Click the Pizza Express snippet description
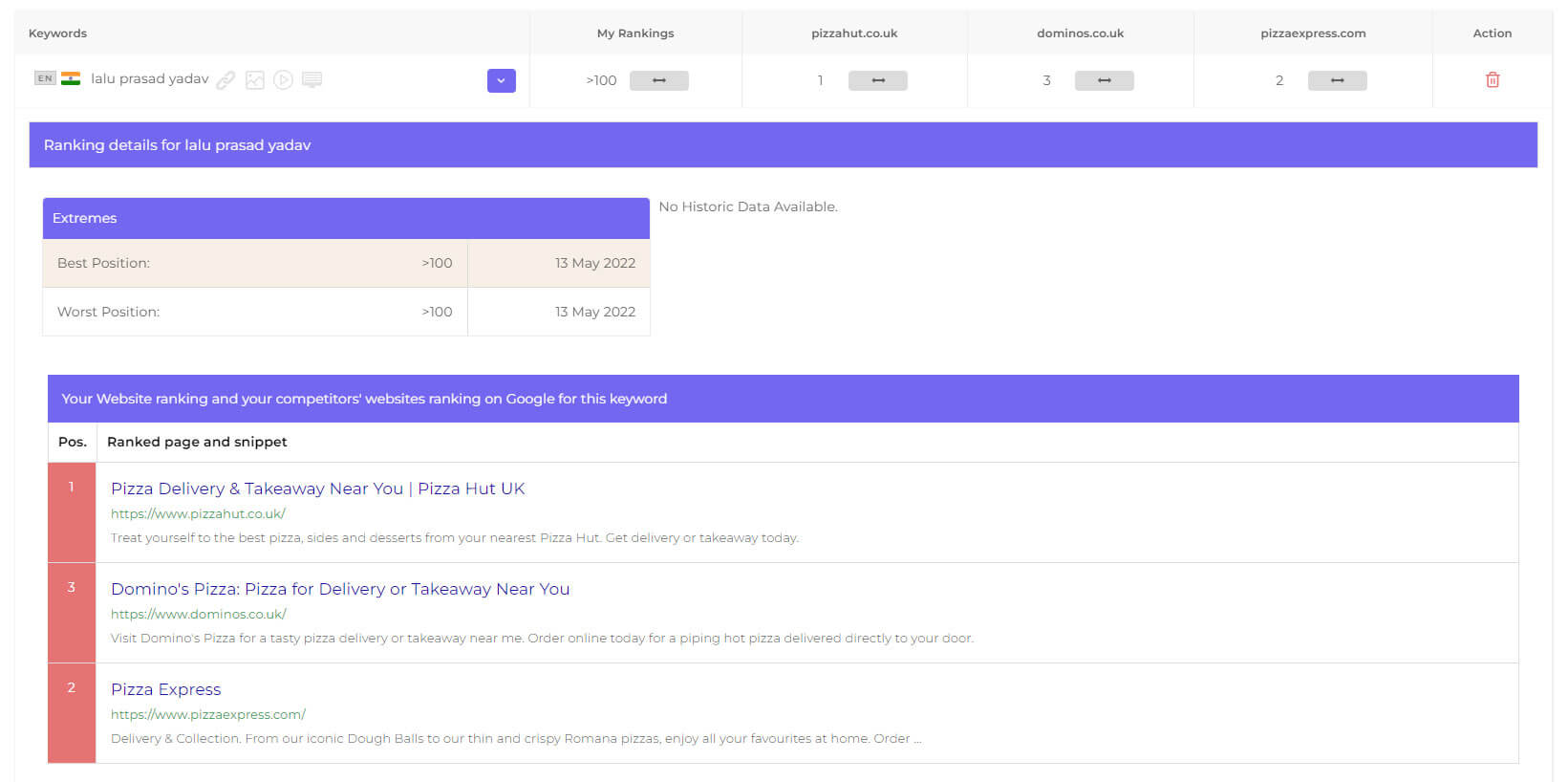This screenshot has width=1568, height=782. (x=516, y=739)
